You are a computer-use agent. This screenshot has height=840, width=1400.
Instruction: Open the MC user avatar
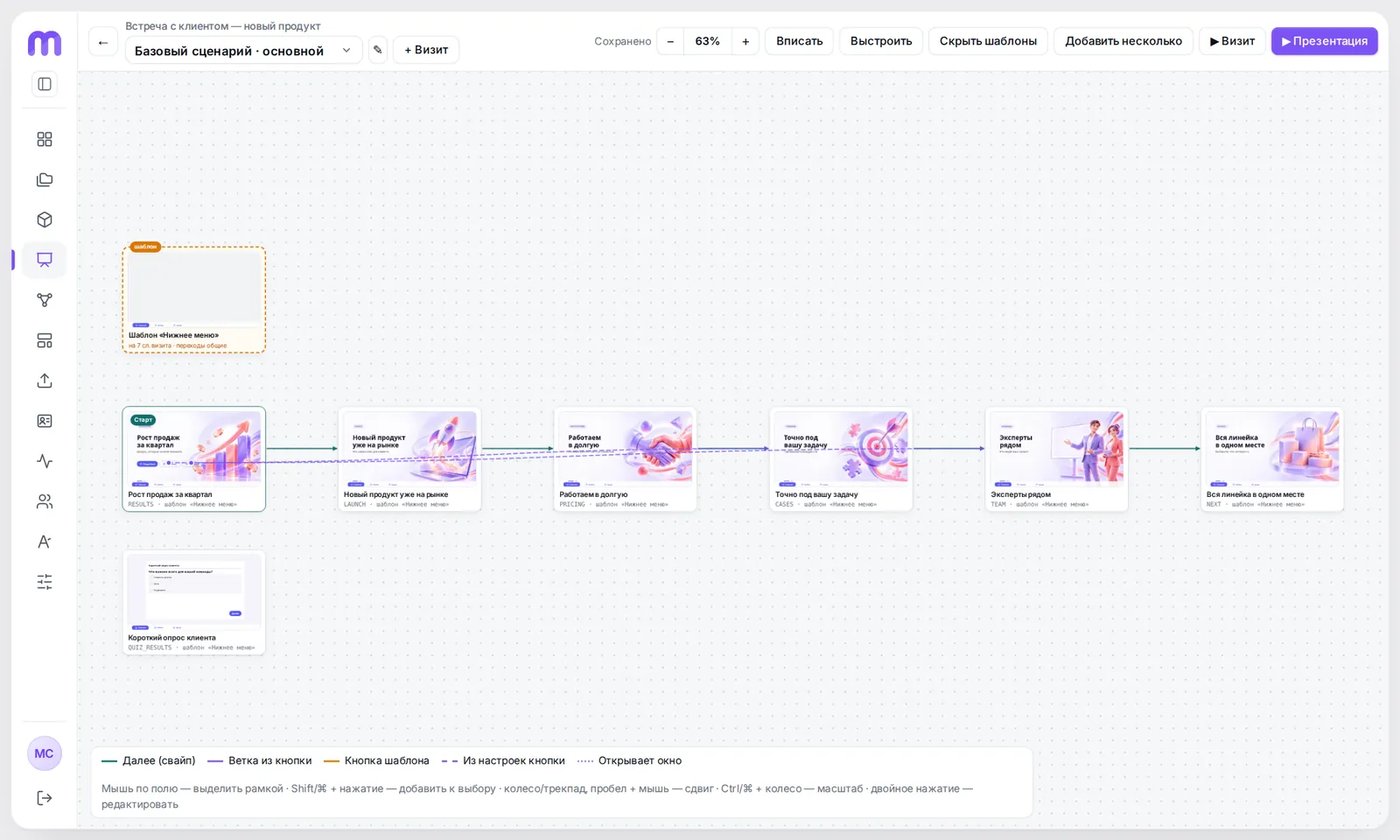[45, 753]
